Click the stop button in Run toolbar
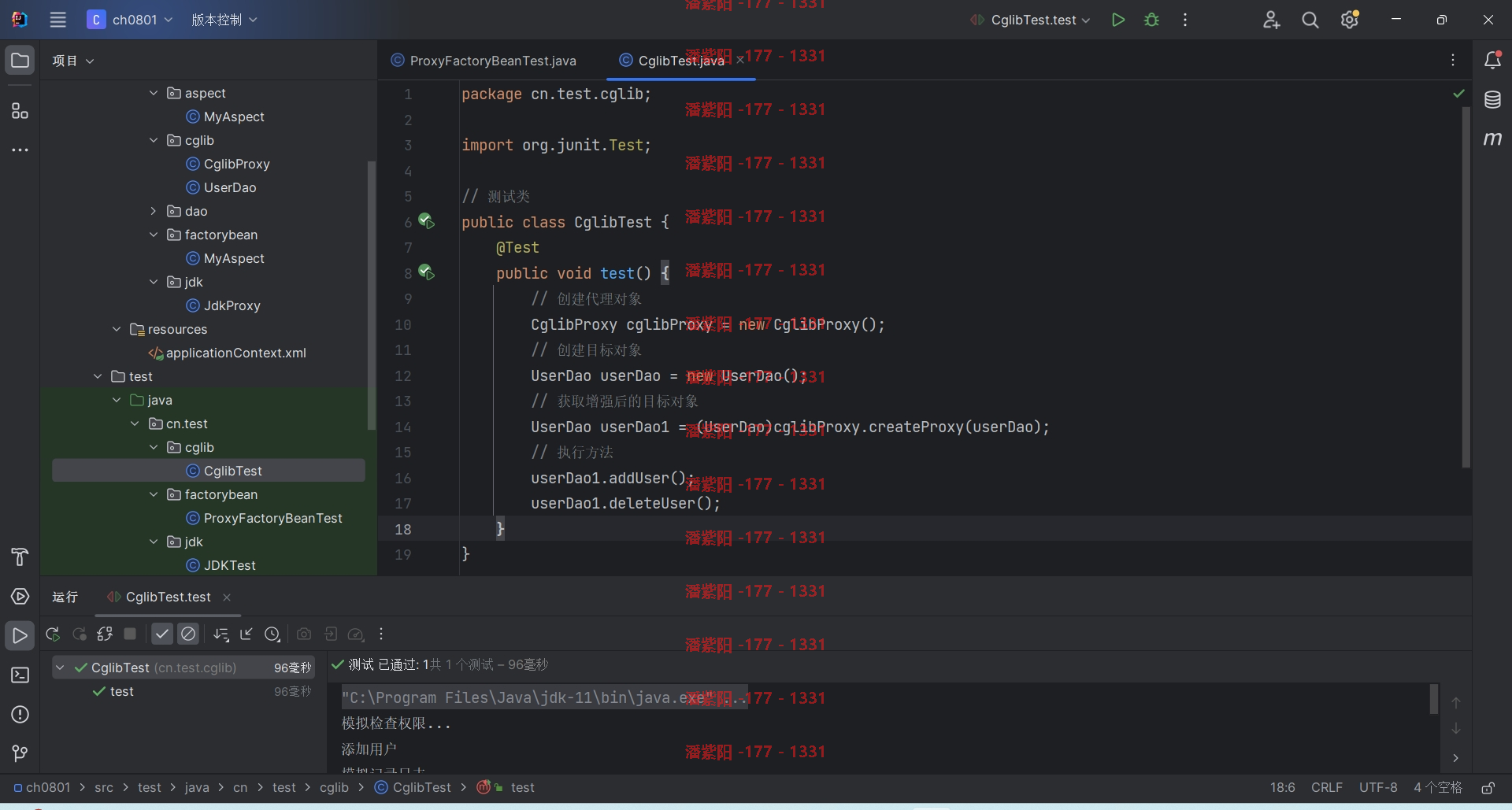 pos(131,634)
